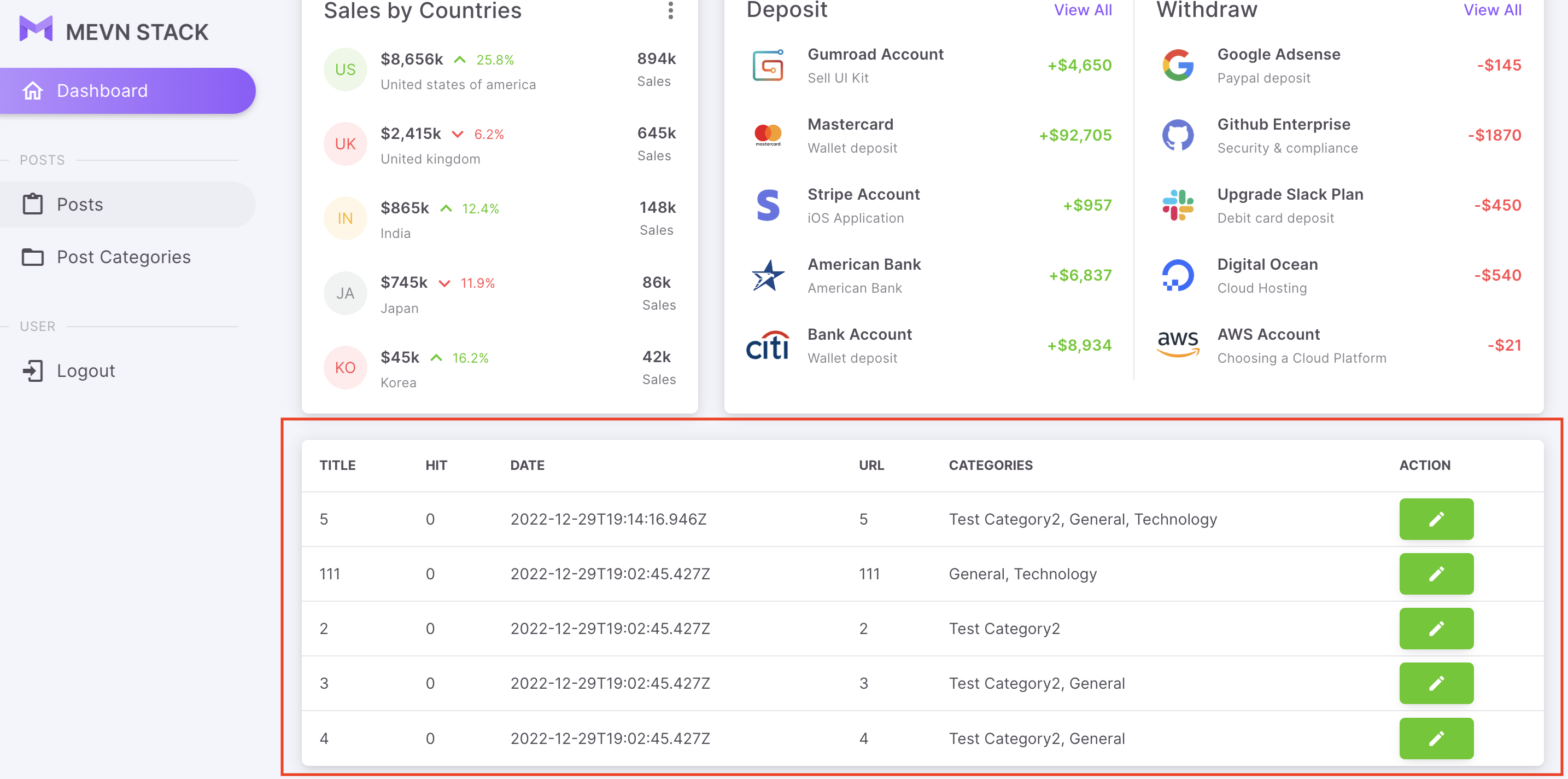
Task: Click the US country avatar circle
Action: click(345, 69)
